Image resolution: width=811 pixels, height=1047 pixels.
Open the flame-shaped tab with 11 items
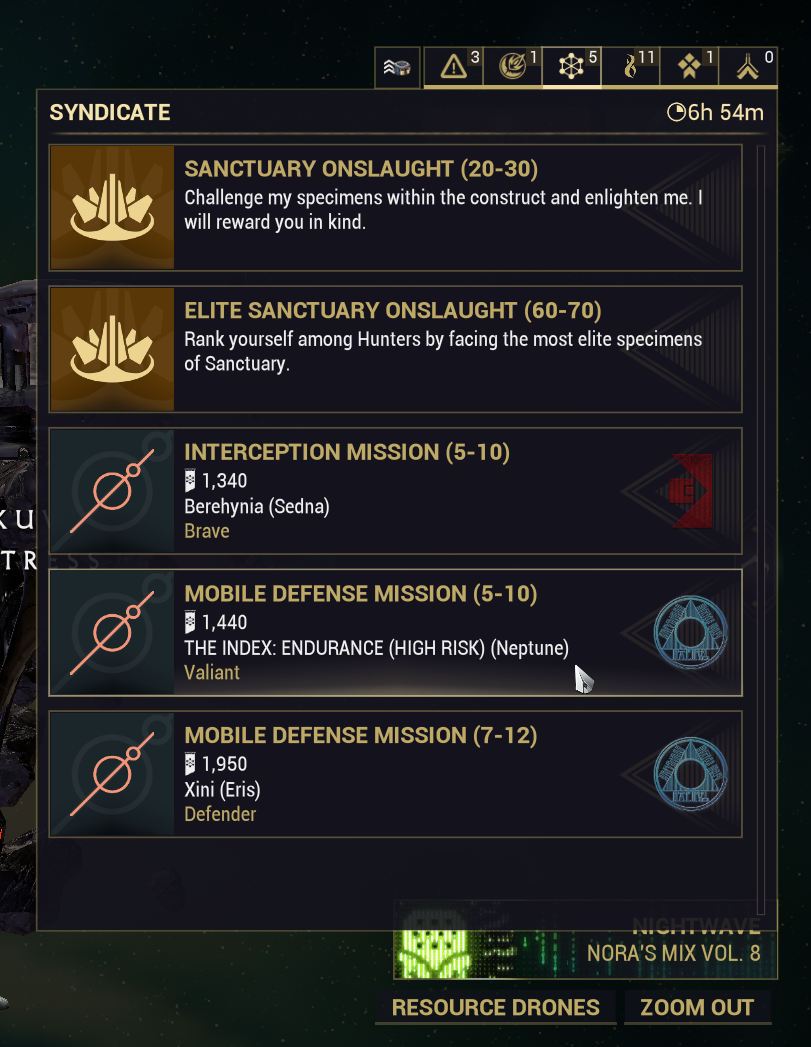[x=630, y=67]
